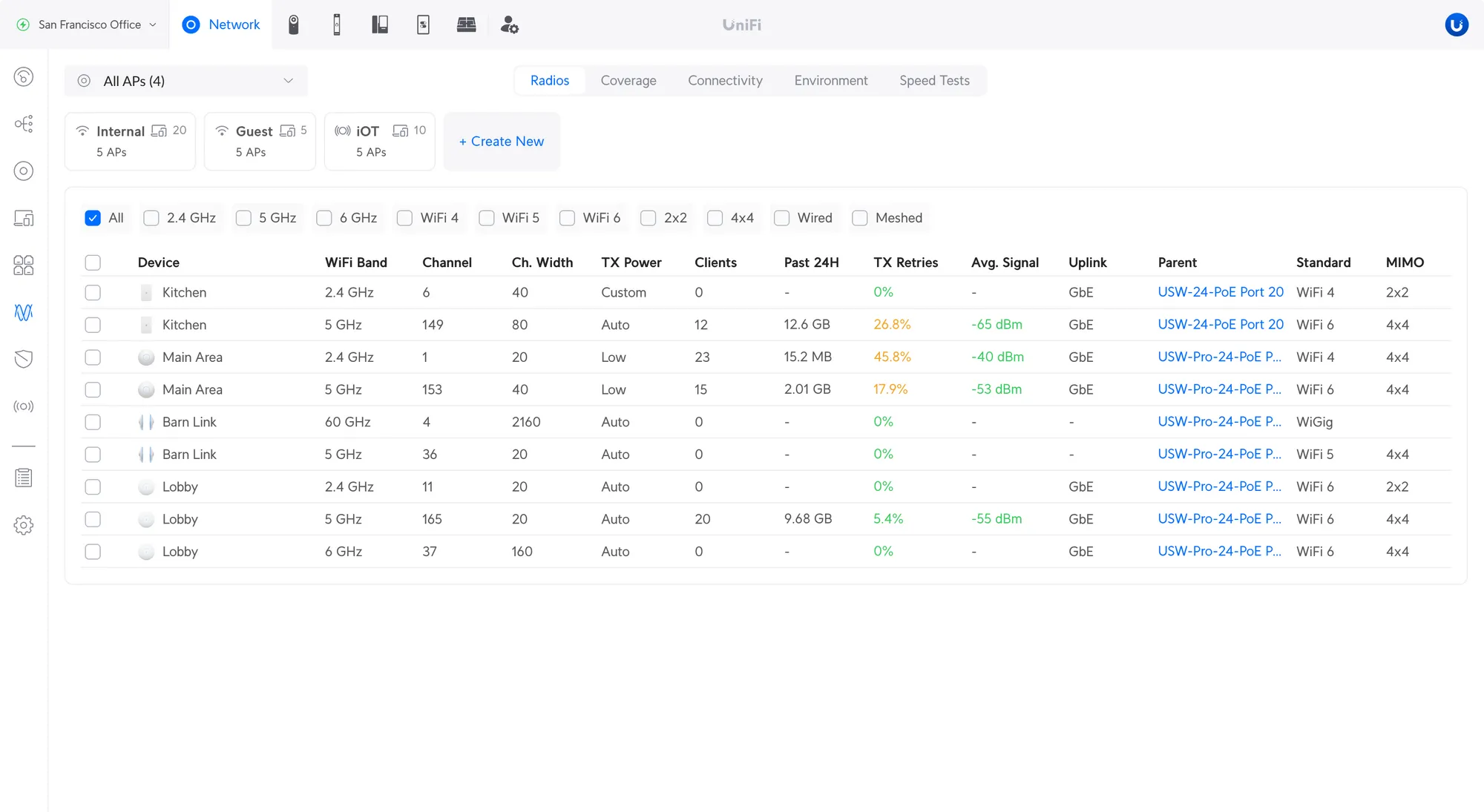
Task: Enable the 5 GHz filter checkbox
Action: point(243,218)
